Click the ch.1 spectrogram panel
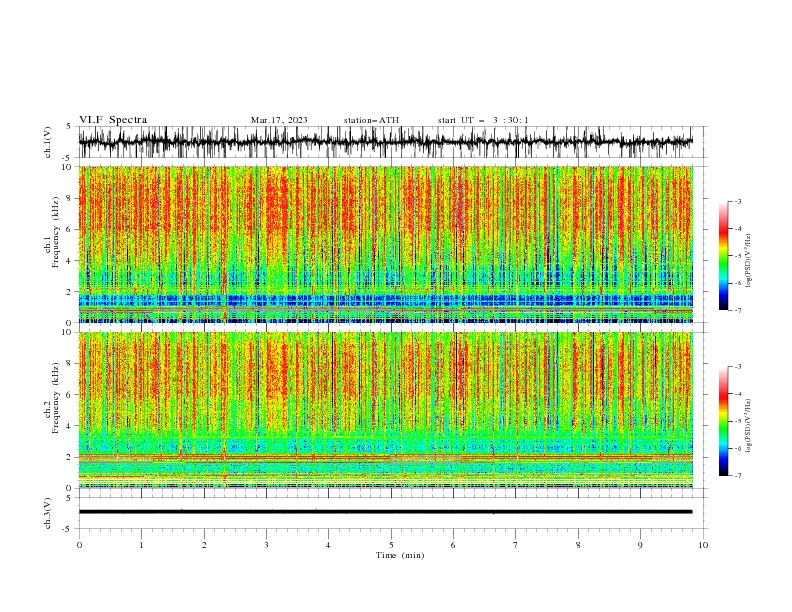Viewport: 792px width, 612px height. click(385, 244)
